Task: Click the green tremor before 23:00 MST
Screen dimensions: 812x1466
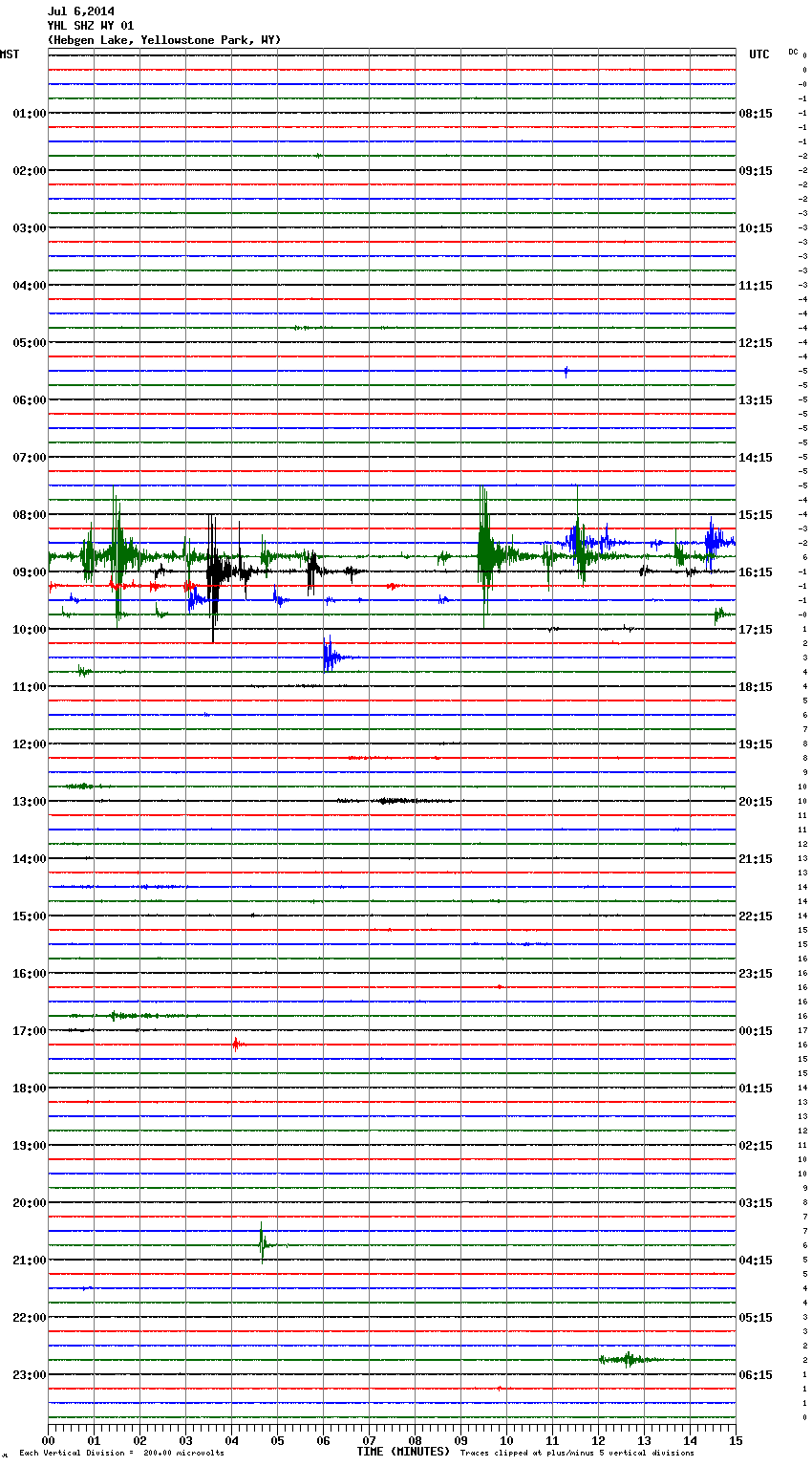Action: point(627,1359)
